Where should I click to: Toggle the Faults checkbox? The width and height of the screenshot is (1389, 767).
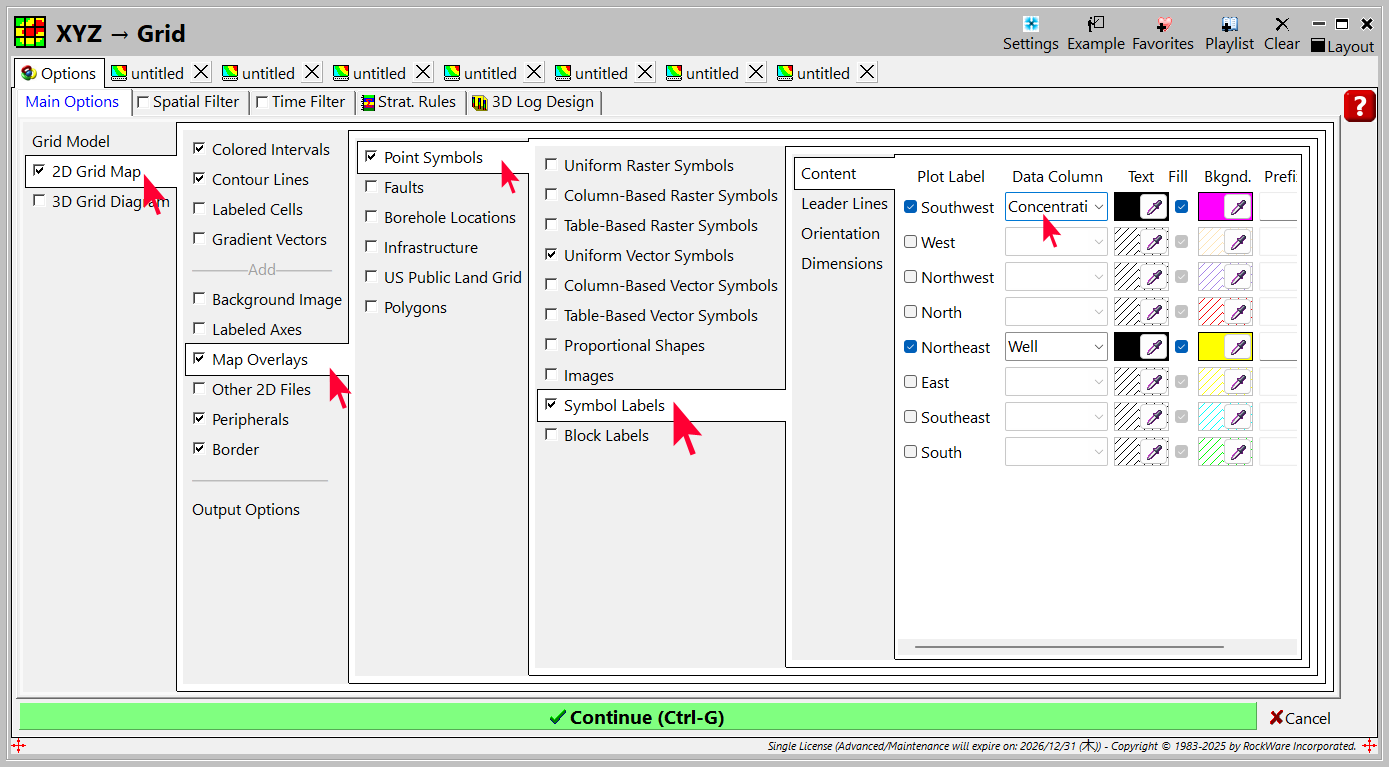[371, 187]
